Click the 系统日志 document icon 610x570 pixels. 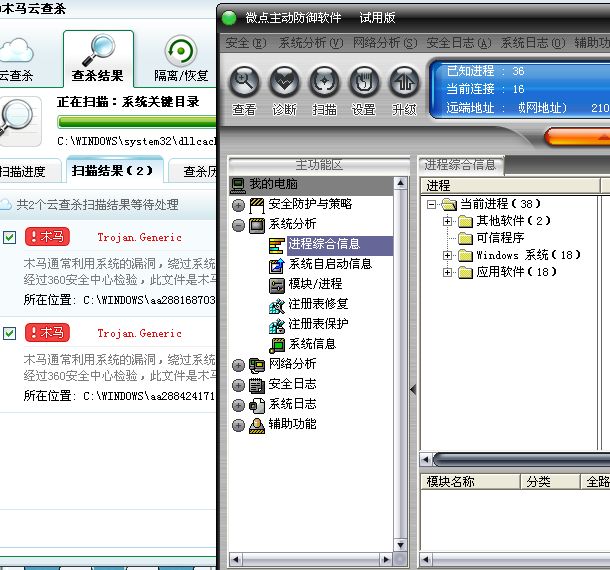click(x=257, y=405)
